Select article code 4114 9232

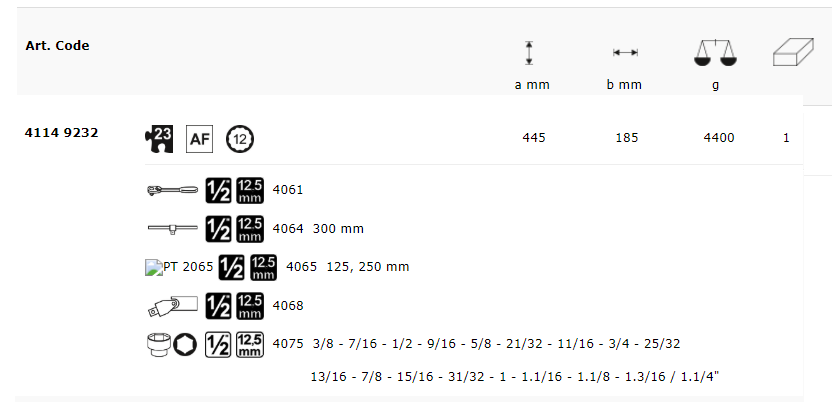click(61, 132)
